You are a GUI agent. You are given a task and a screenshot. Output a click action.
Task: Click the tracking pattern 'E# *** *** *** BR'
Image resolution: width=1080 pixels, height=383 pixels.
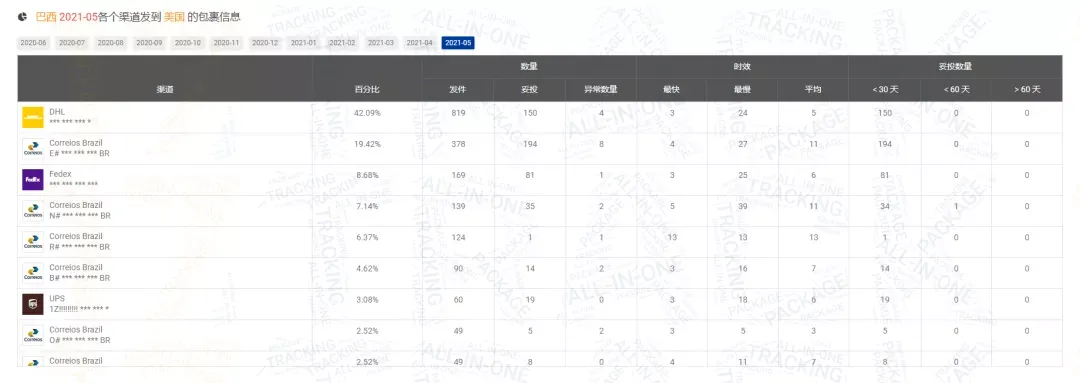[80, 154]
